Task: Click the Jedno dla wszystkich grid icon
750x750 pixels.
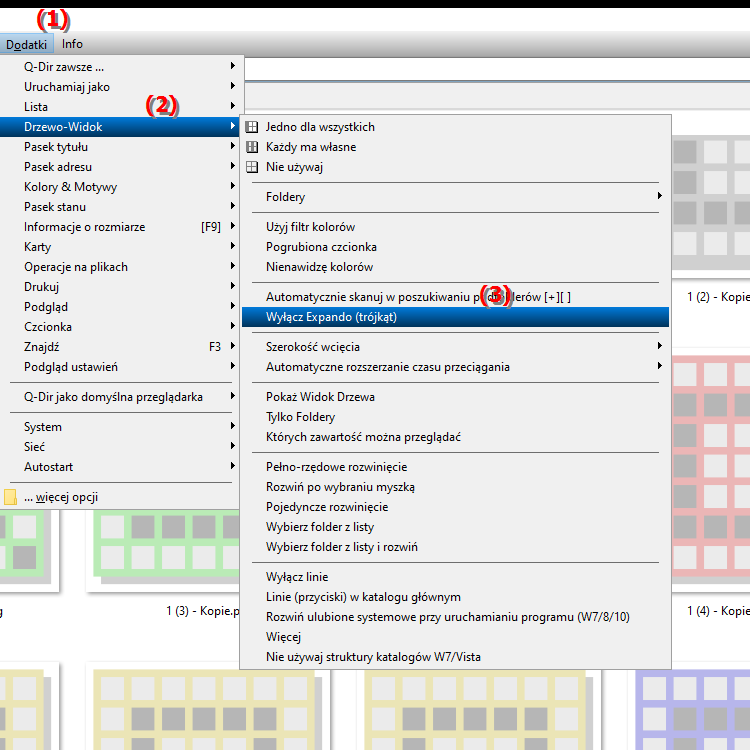Action: point(252,127)
